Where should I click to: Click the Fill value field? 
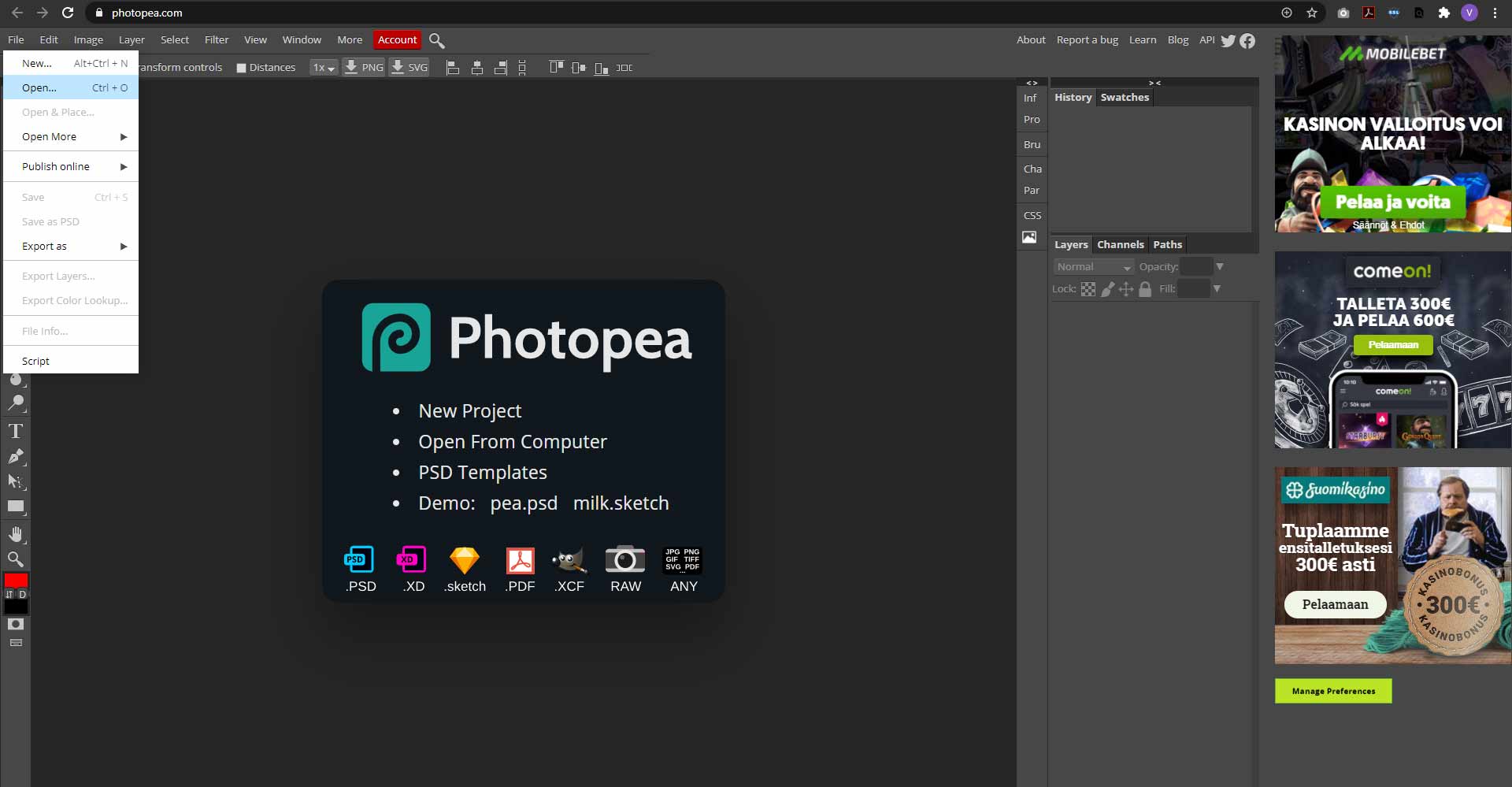[1193, 289]
